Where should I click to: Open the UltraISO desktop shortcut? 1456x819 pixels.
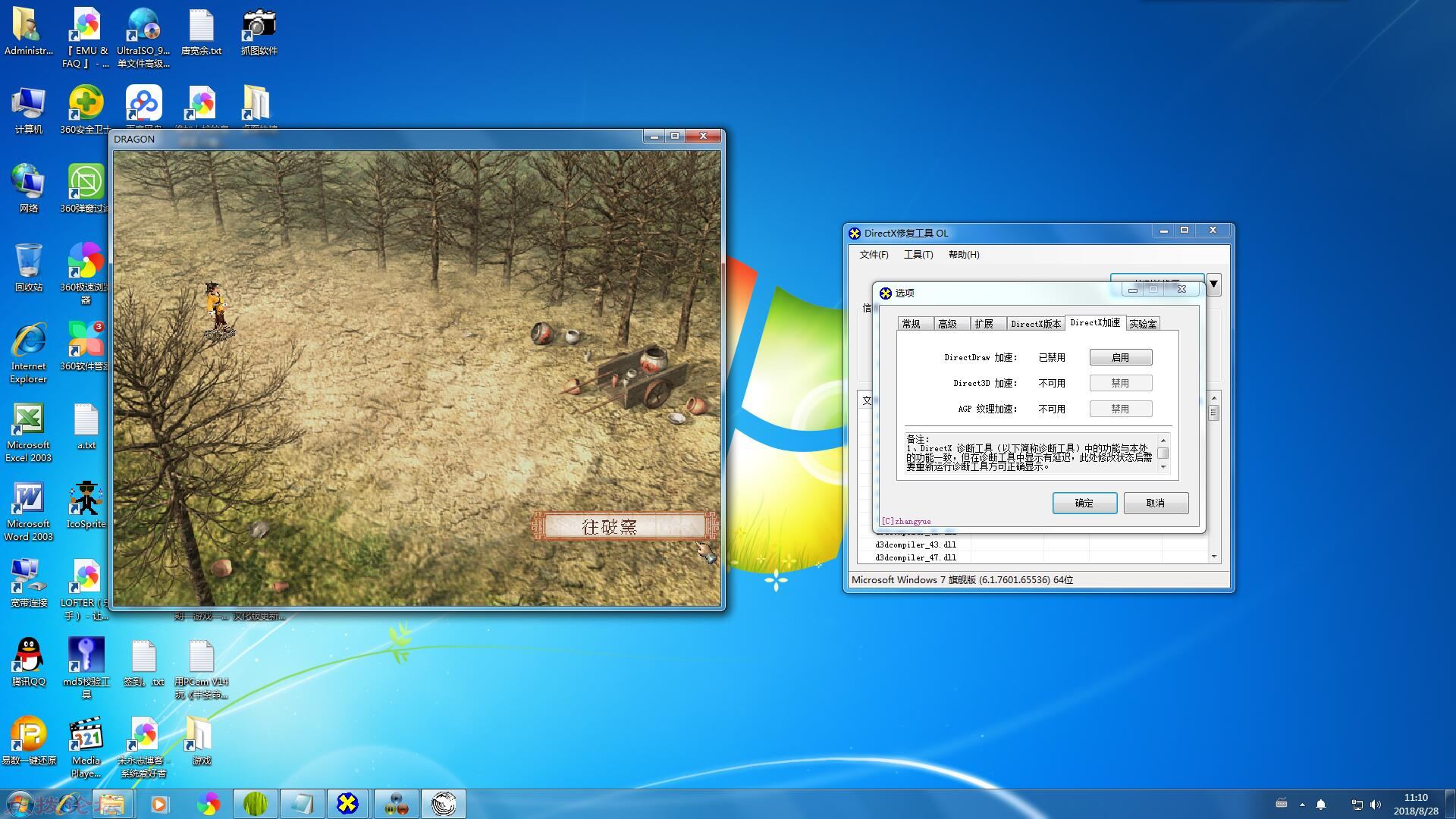pyautogui.click(x=143, y=38)
